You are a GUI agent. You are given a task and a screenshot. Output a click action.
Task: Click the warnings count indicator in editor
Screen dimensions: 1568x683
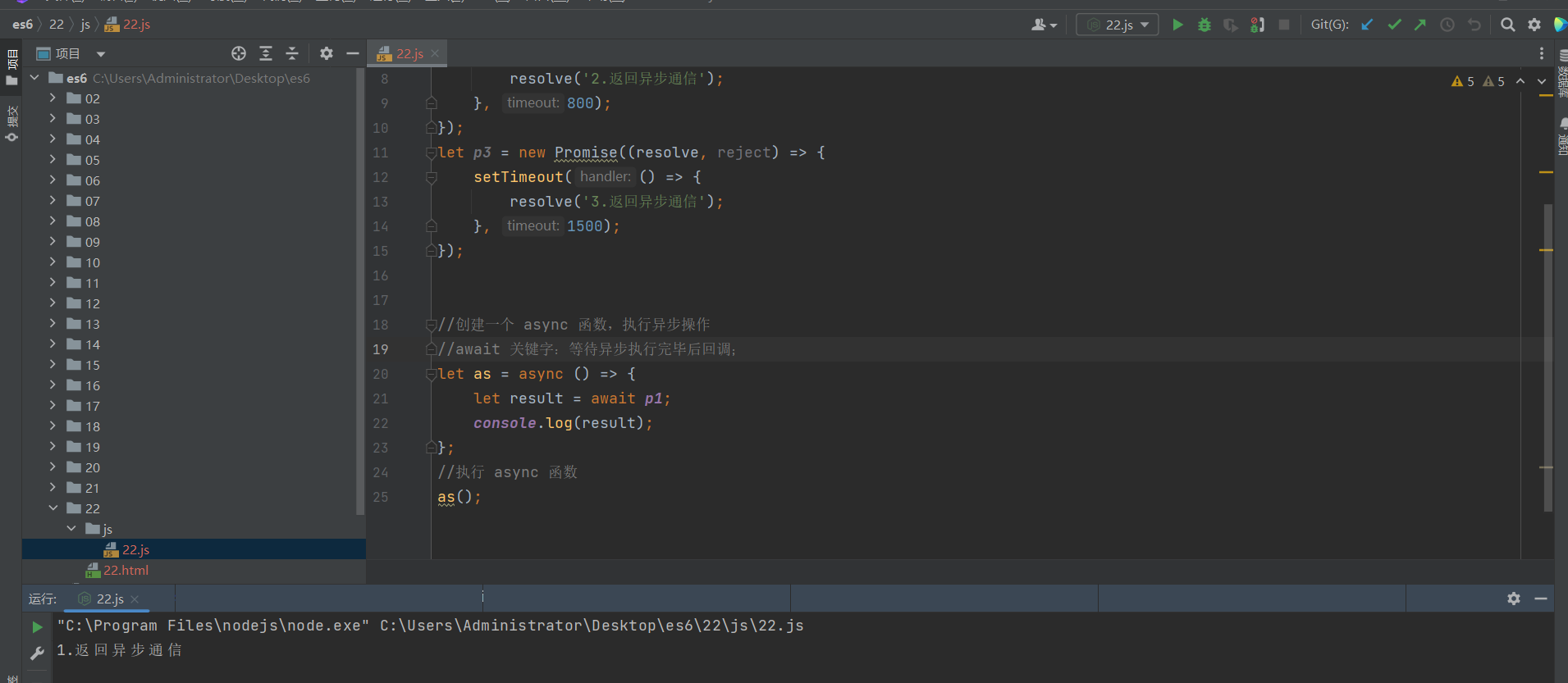coord(1478,81)
